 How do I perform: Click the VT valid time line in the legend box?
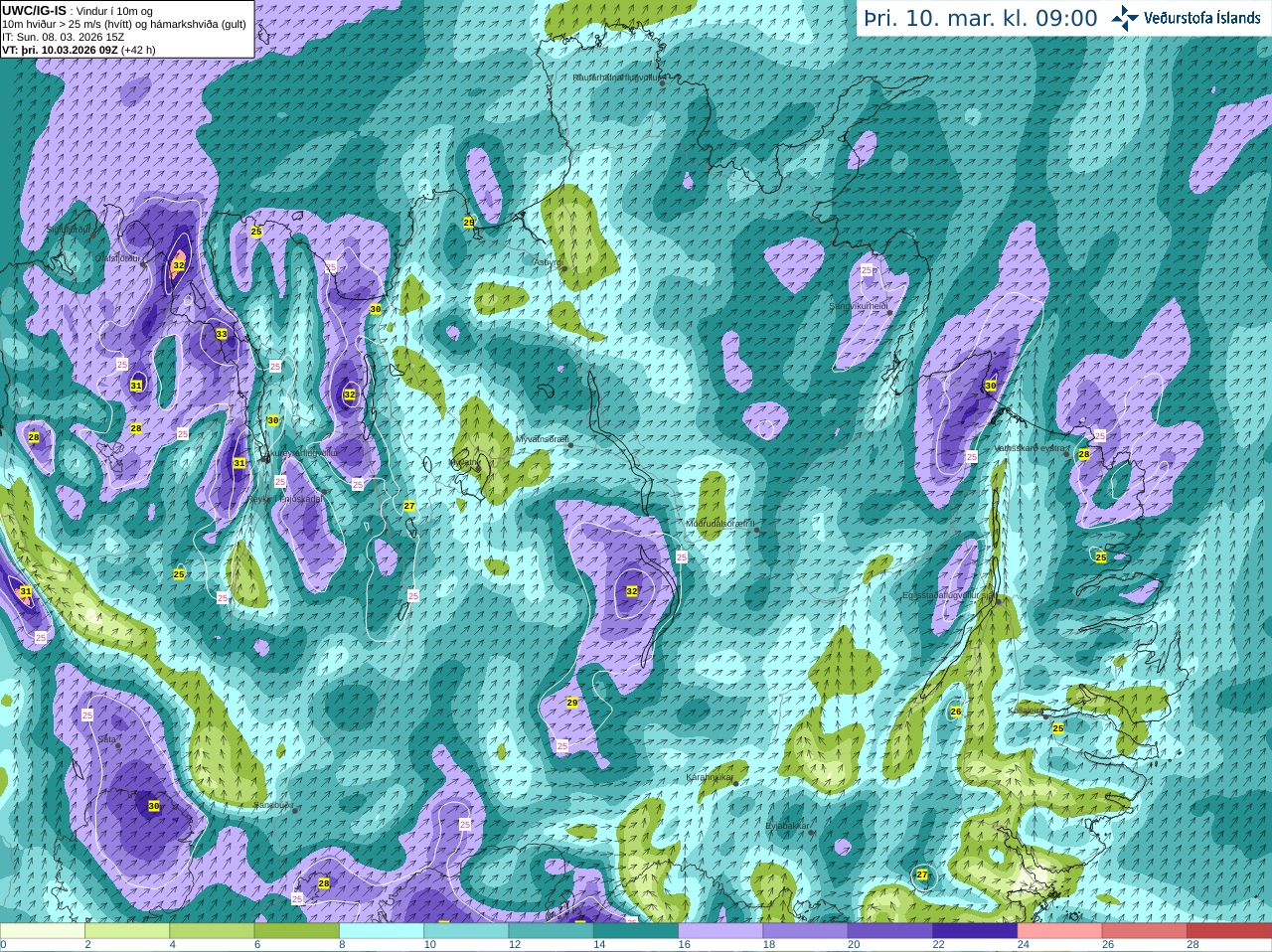[79, 50]
